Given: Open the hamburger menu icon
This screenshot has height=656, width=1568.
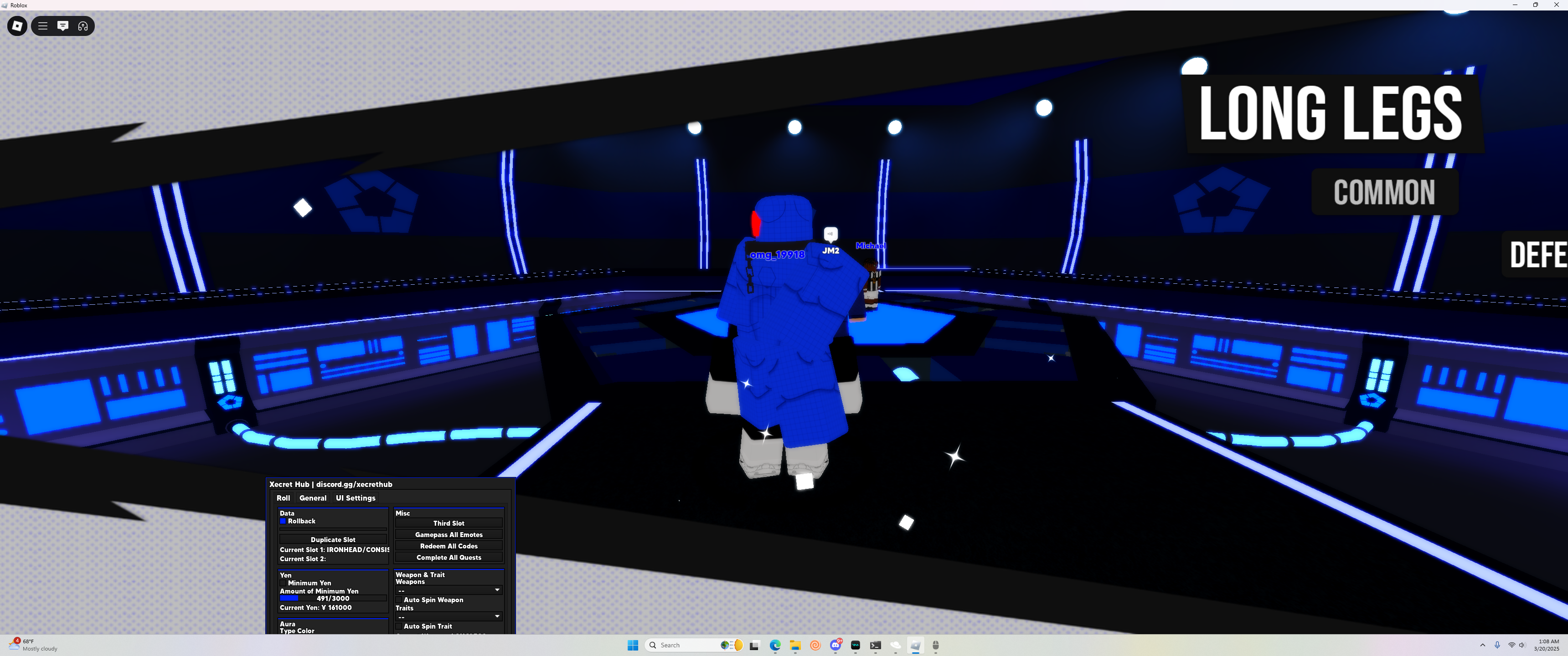Looking at the screenshot, I should coord(42,26).
